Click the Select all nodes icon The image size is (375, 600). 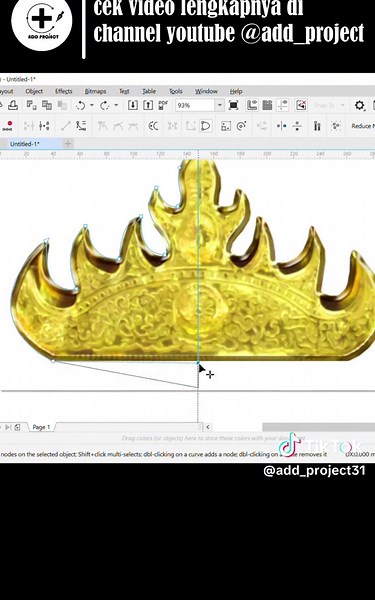tap(336, 126)
